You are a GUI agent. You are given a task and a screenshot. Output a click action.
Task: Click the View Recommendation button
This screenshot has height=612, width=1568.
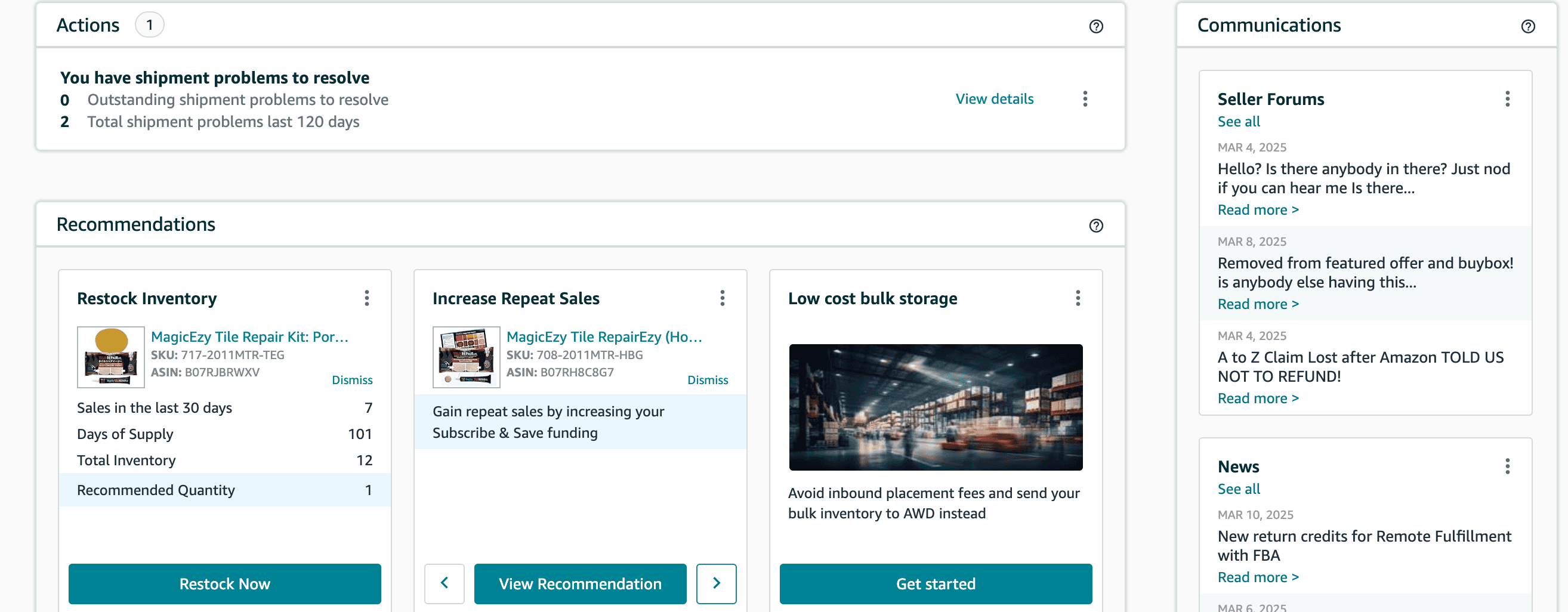(x=579, y=583)
